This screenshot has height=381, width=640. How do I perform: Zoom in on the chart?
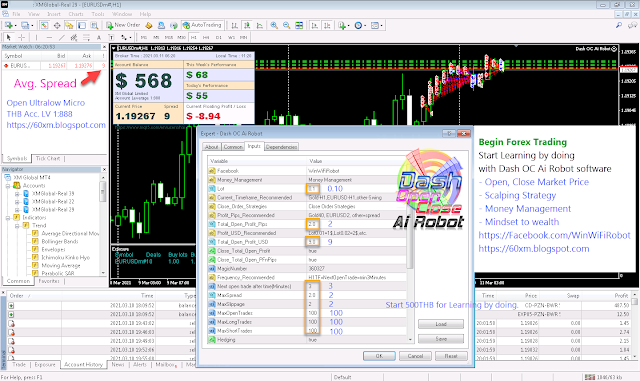[x=274, y=25]
